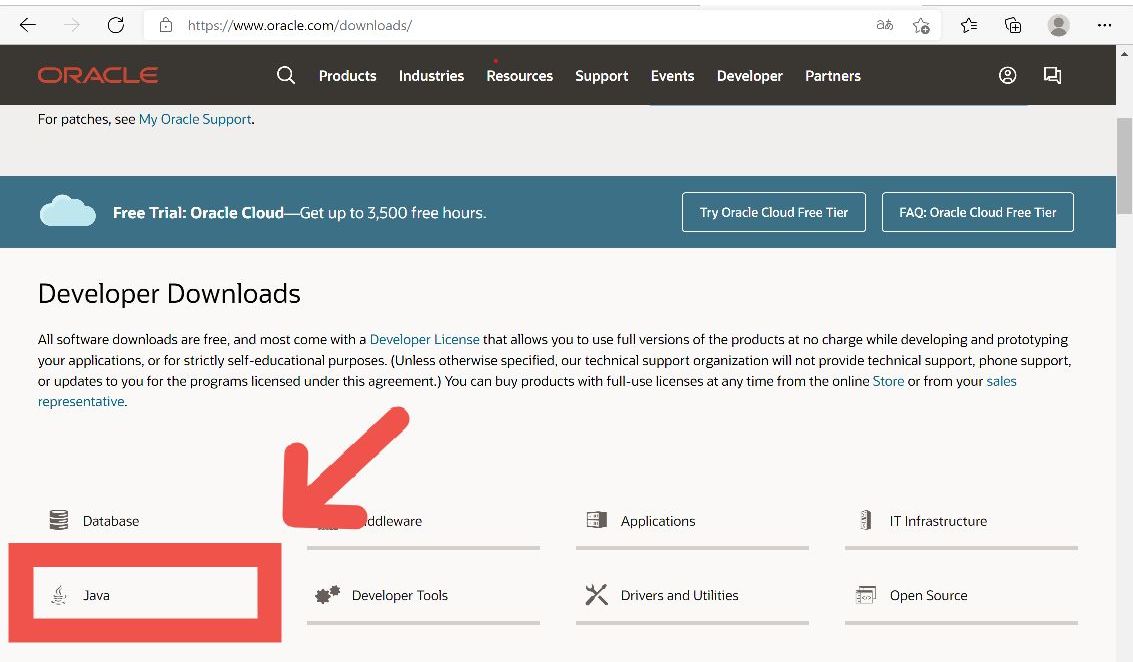Click the Open Source code window icon
1133x662 pixels.
[866, 595]
